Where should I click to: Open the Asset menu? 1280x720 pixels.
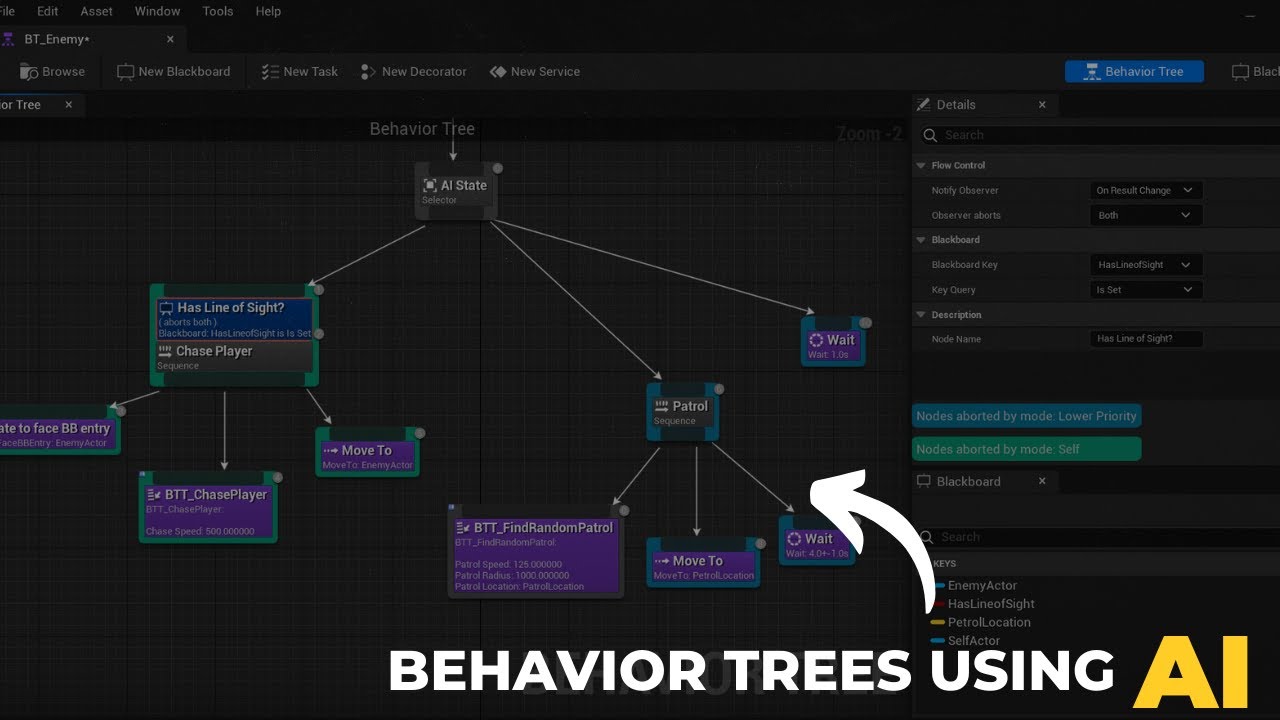[97, 11]
